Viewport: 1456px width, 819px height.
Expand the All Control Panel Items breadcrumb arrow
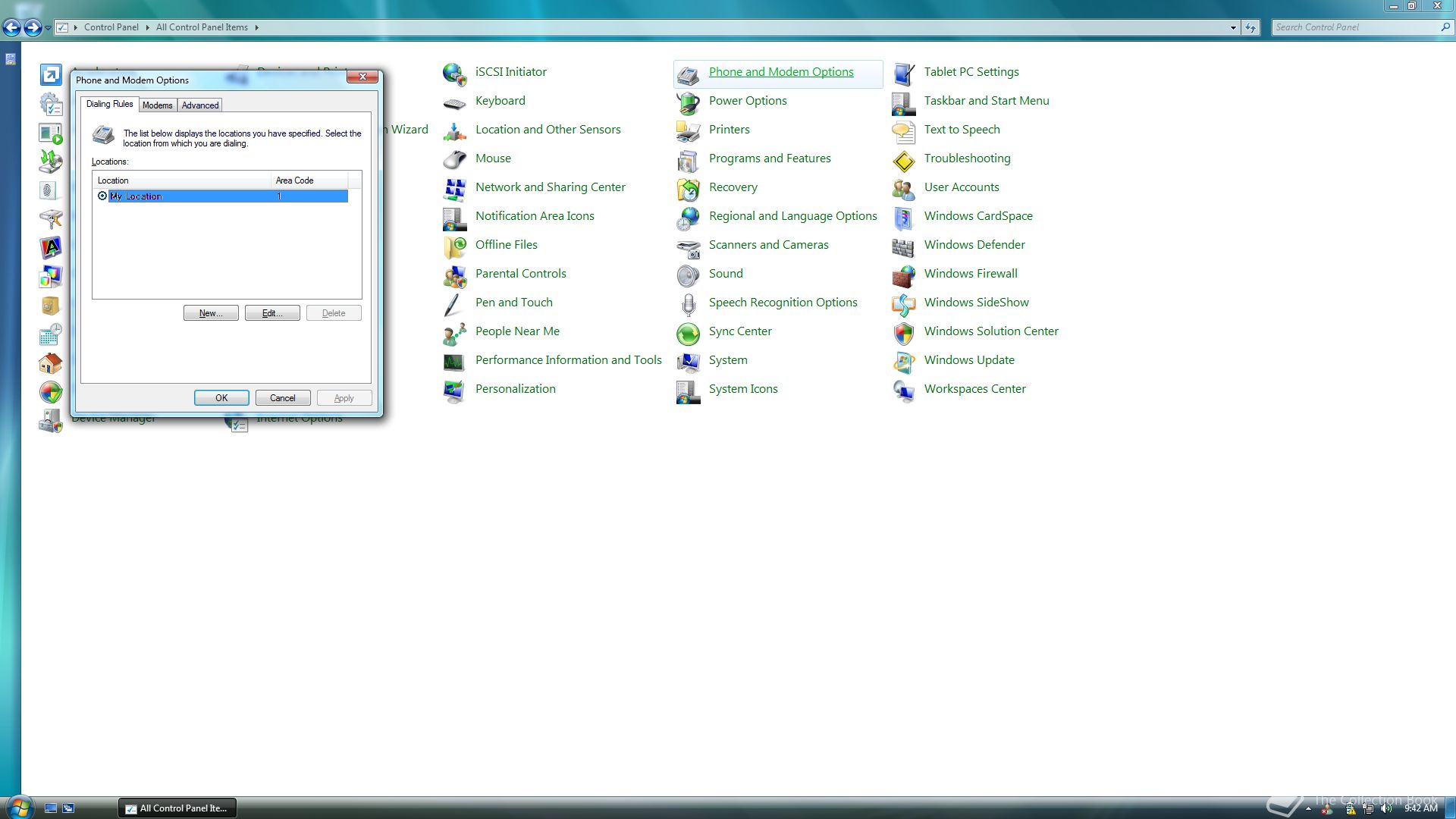coord(256,27)
